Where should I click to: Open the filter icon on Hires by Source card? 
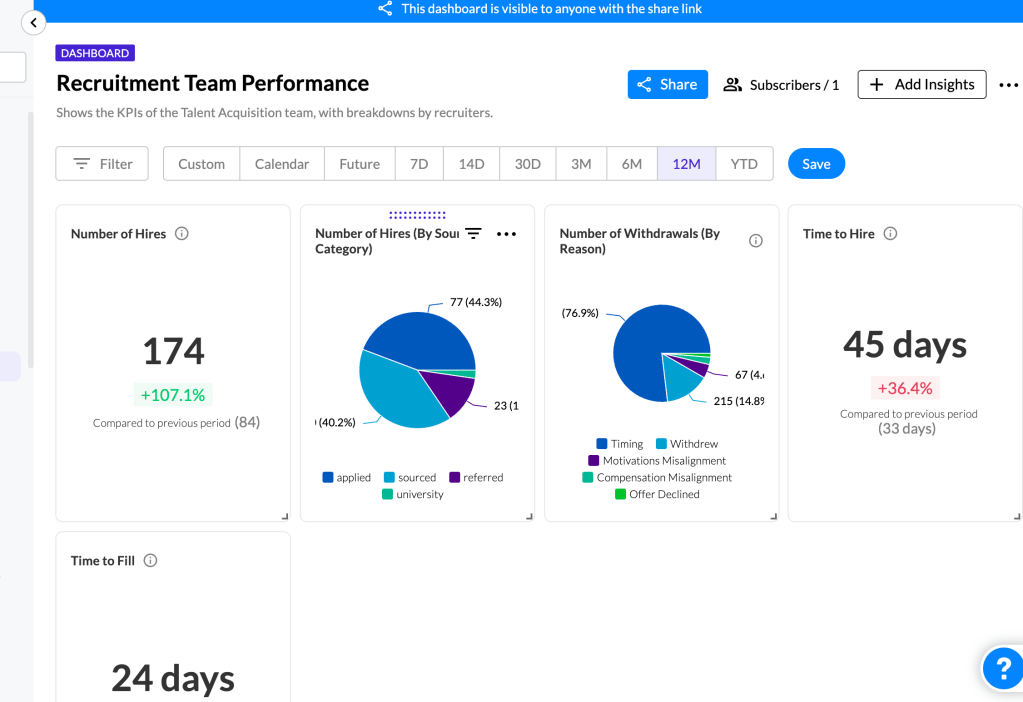click(474, 234)
